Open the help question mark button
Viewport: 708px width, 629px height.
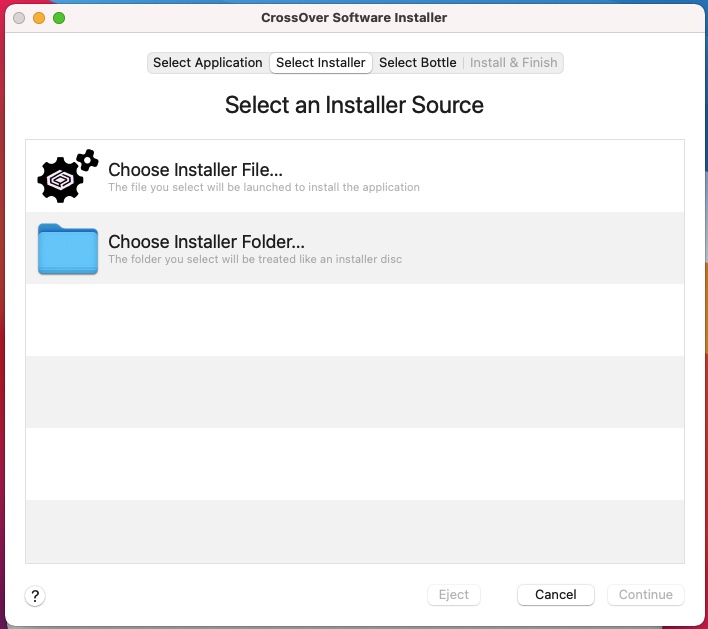[35, 596]
